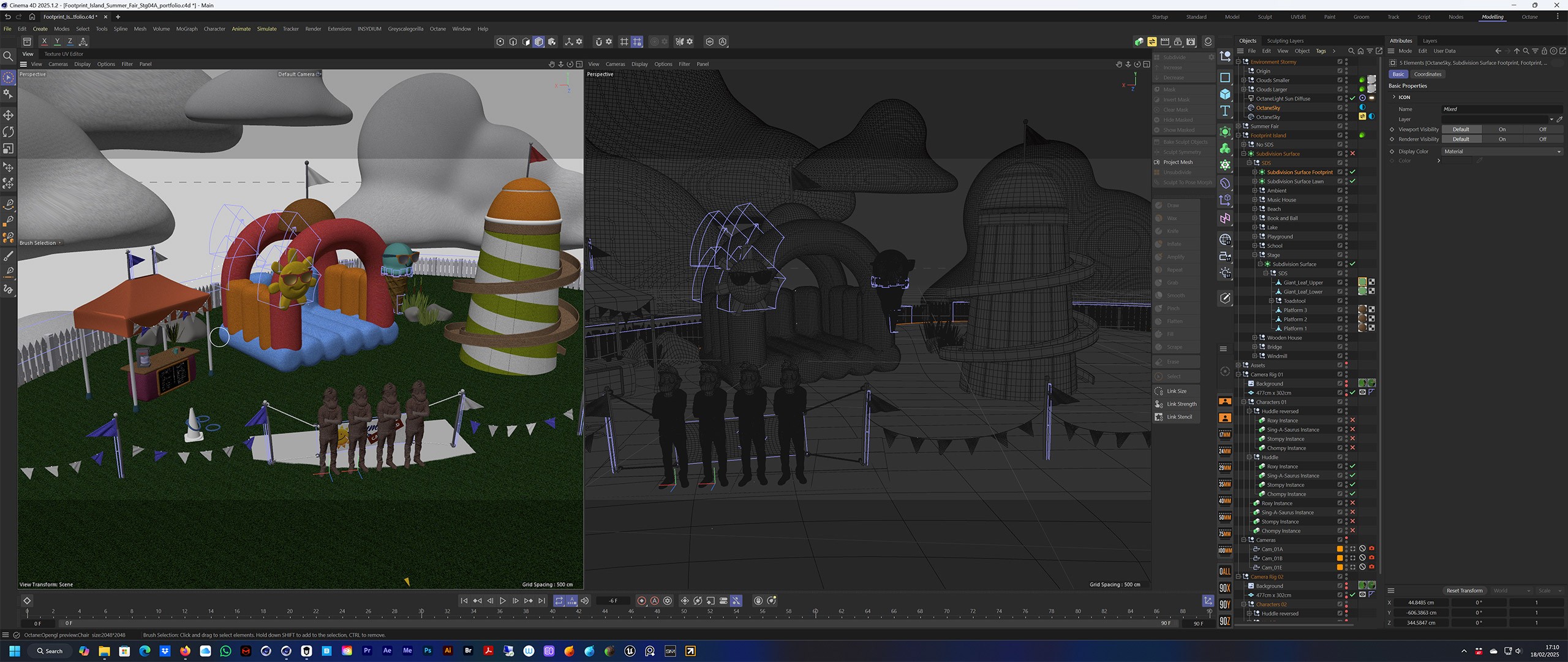This screenshot has height=662, width=1568.
Task: Toggle the timeline loop playback icon
Action: point(559,601)
